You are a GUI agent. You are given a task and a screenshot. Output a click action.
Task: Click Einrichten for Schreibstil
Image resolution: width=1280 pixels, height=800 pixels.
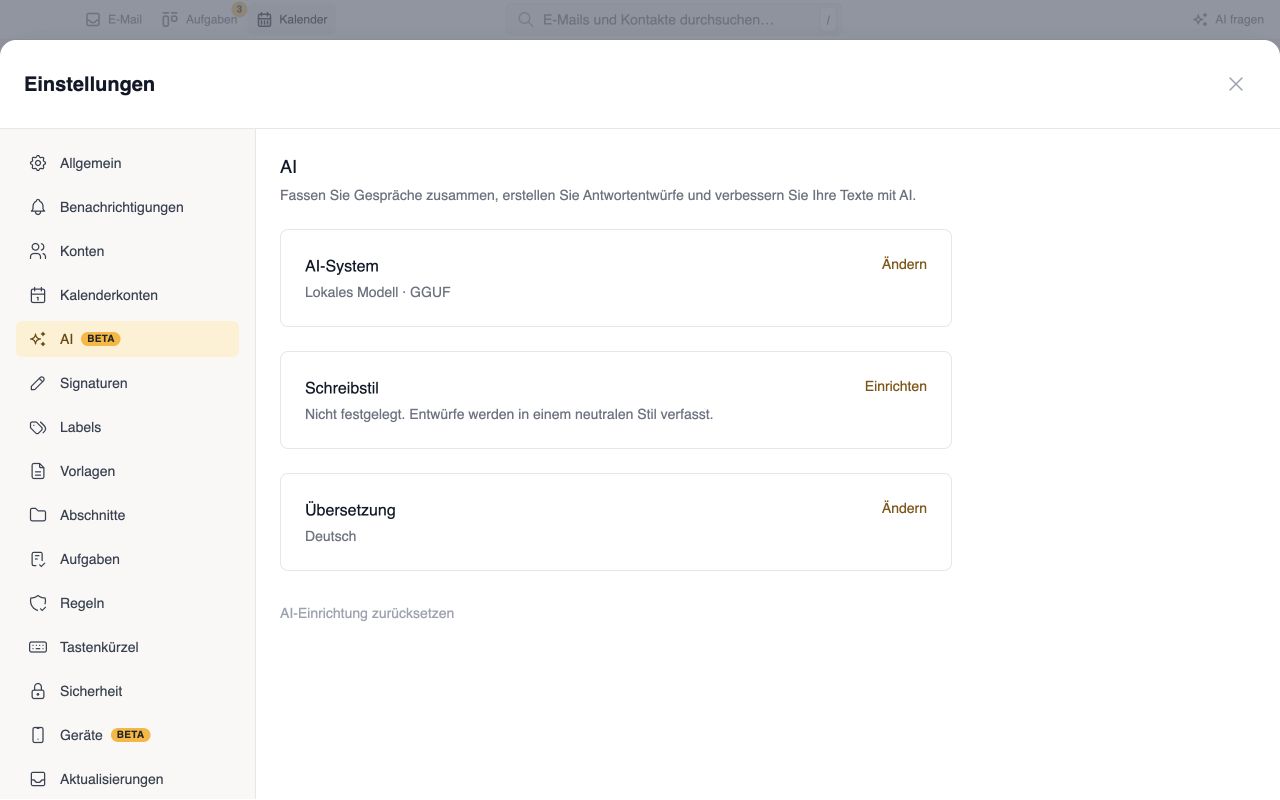[x=896, y=386]
